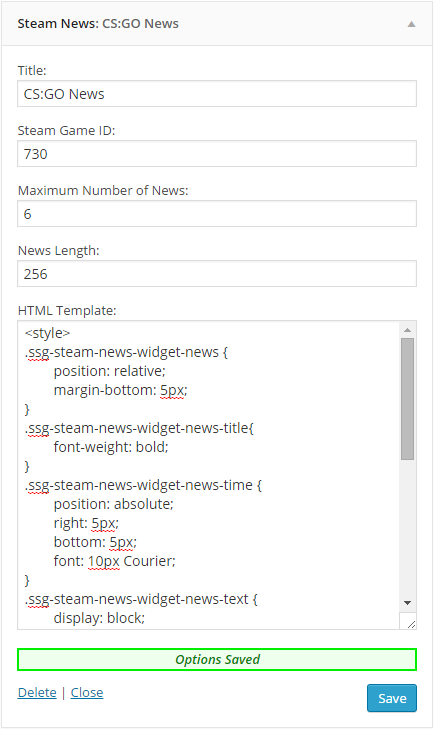Image resolution: width=434 pixels, height=729 pixels.
Task: Click the 'Maximum Number of News:' label
Action: coord(103,190)
